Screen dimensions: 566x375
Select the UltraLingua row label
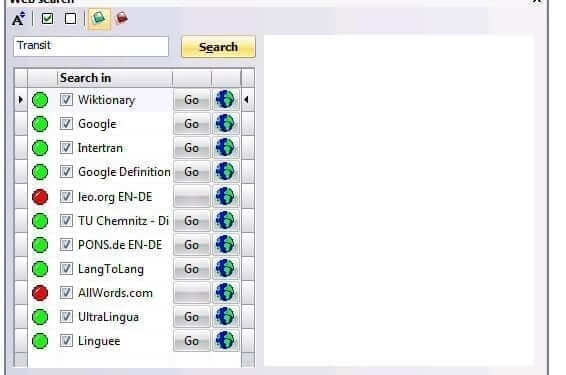[x=108, y=317]
